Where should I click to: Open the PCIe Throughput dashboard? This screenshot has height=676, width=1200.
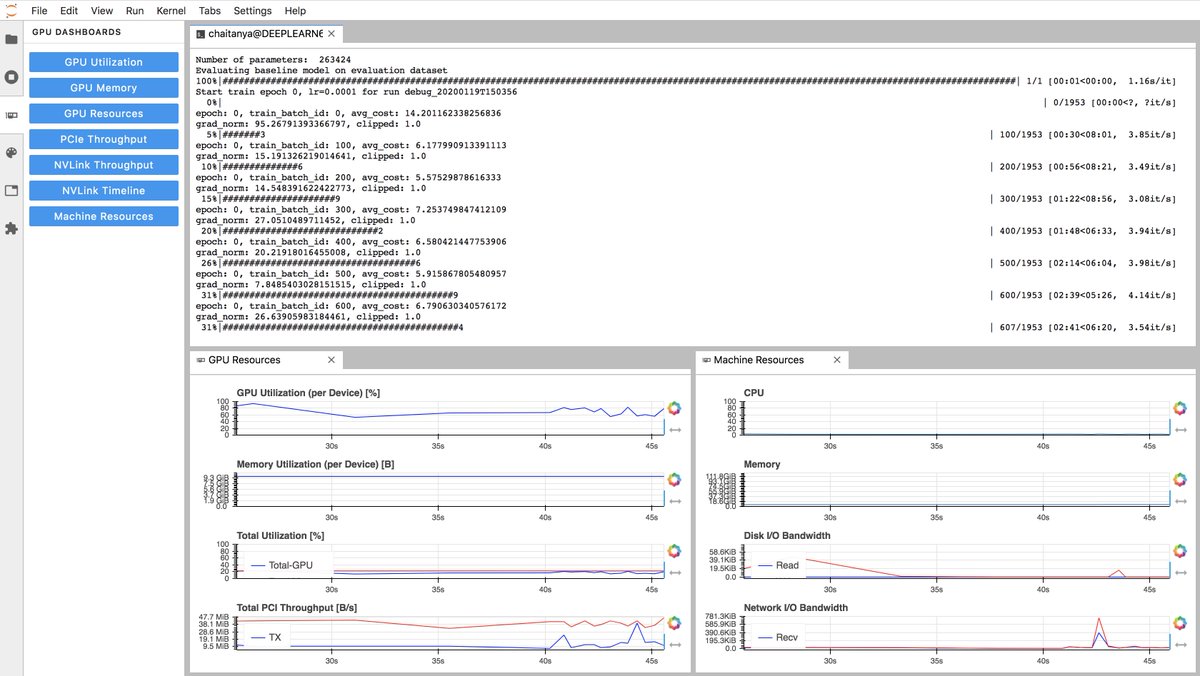(104, 139)
